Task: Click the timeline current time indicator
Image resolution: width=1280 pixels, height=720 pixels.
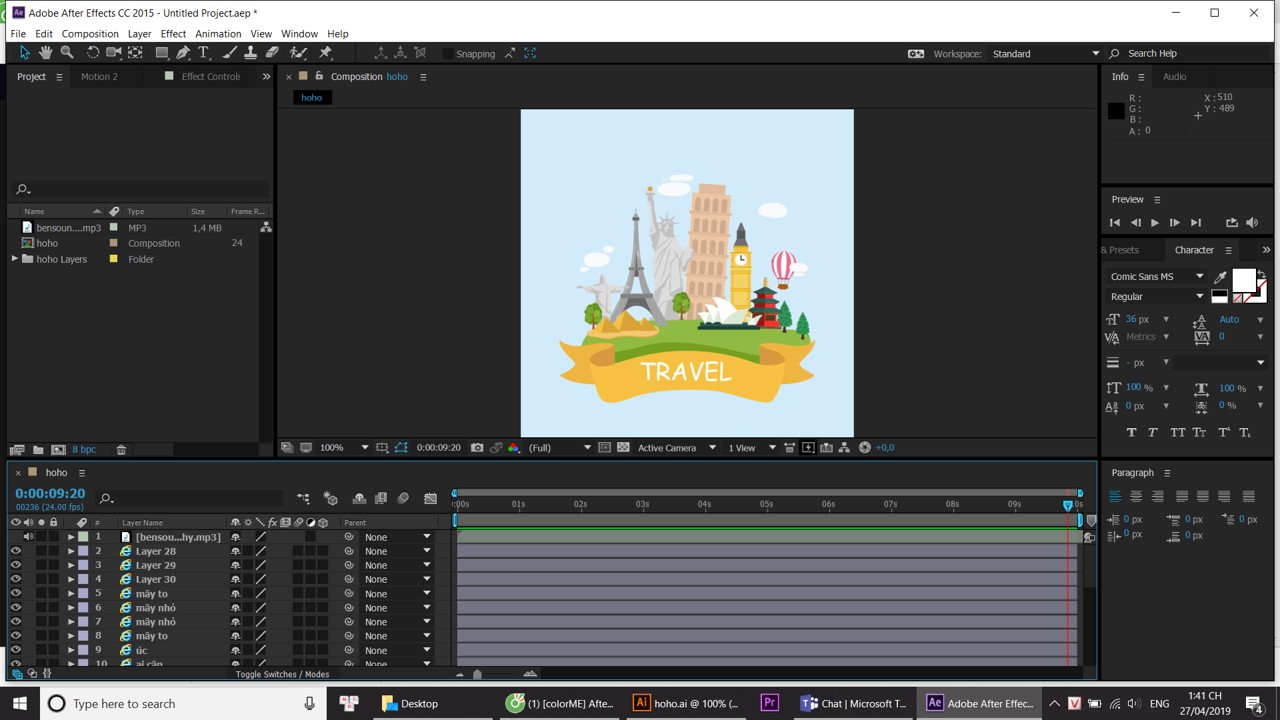Action: coord(1068,506)
